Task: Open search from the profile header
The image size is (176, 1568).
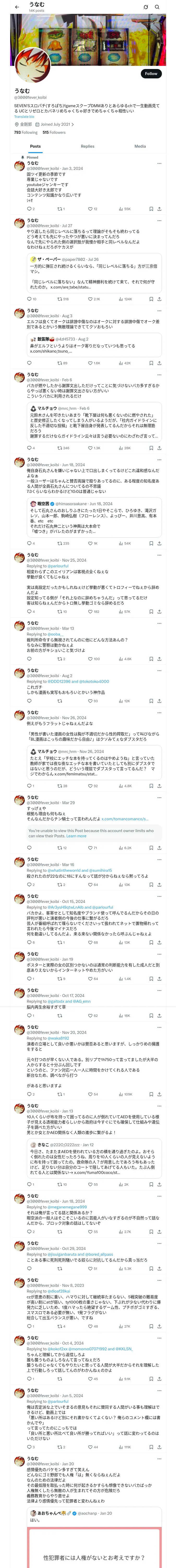Action: click(x=157, y=7)
